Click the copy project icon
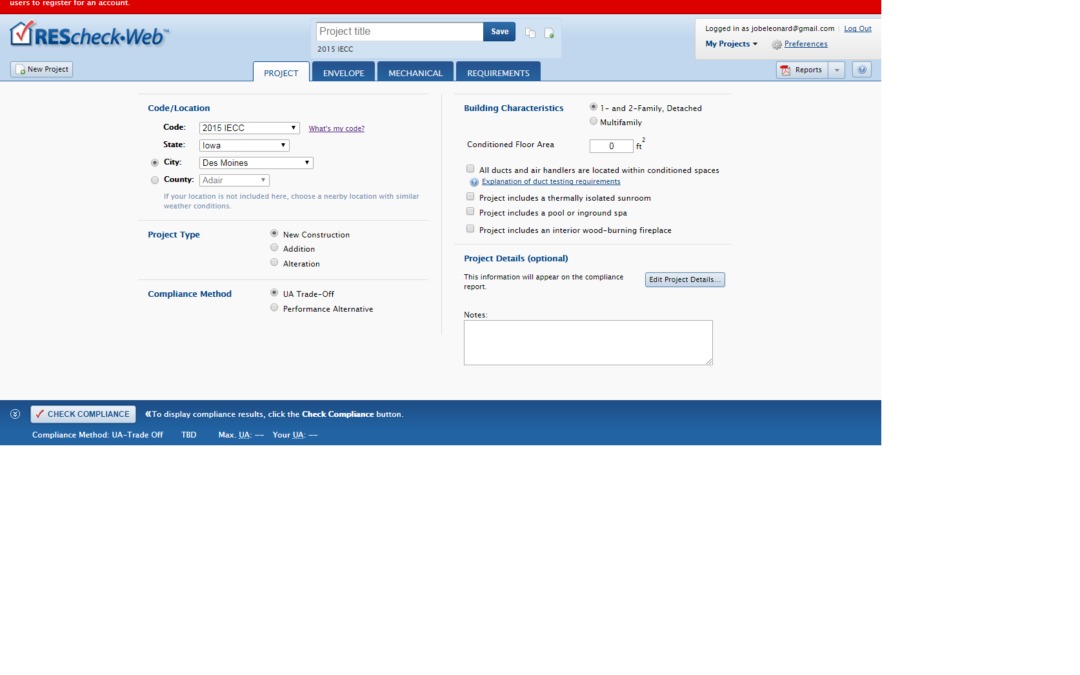Viewport: 1080px width, 675px height. coord(530,33)
